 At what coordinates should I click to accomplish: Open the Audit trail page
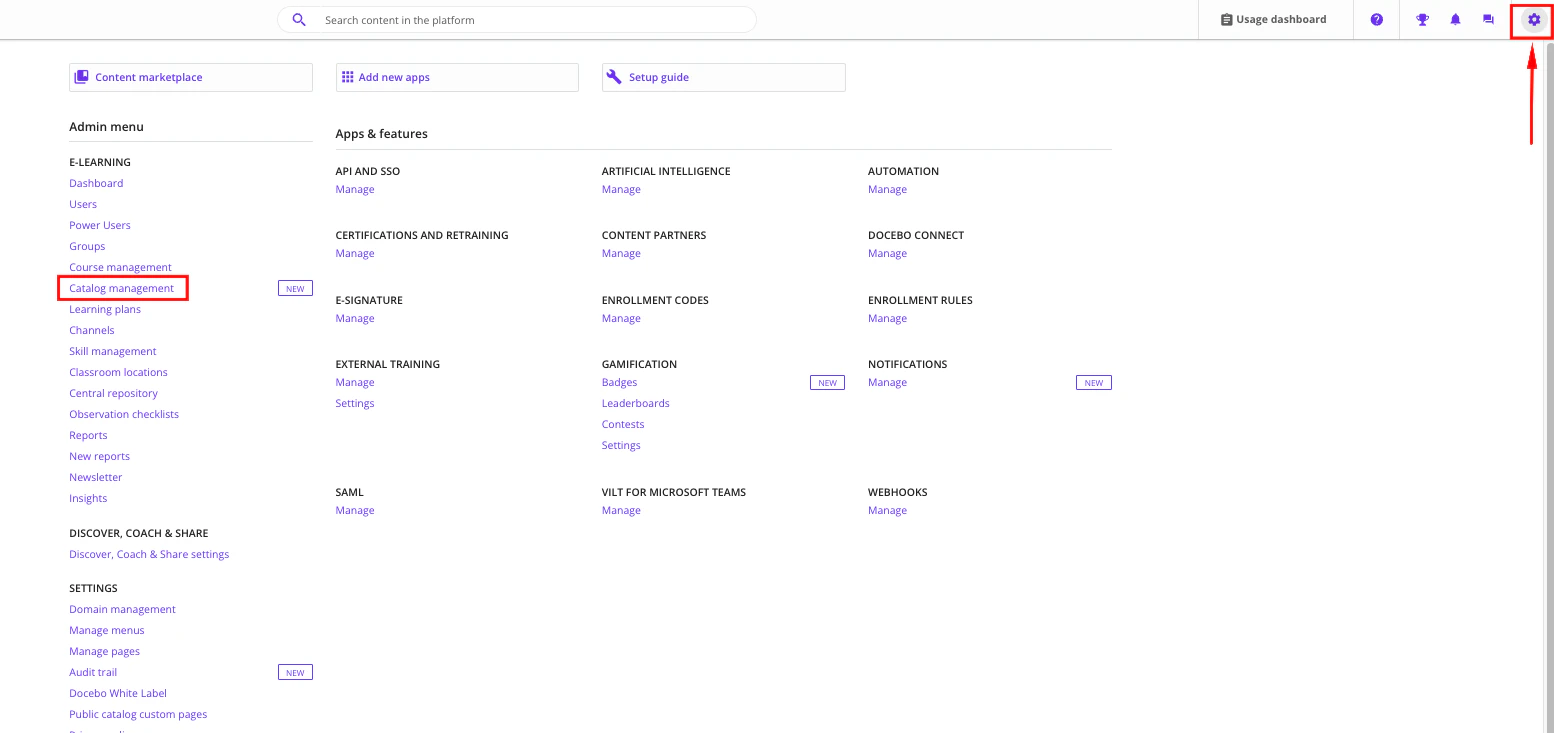click(x=93, y=672)
